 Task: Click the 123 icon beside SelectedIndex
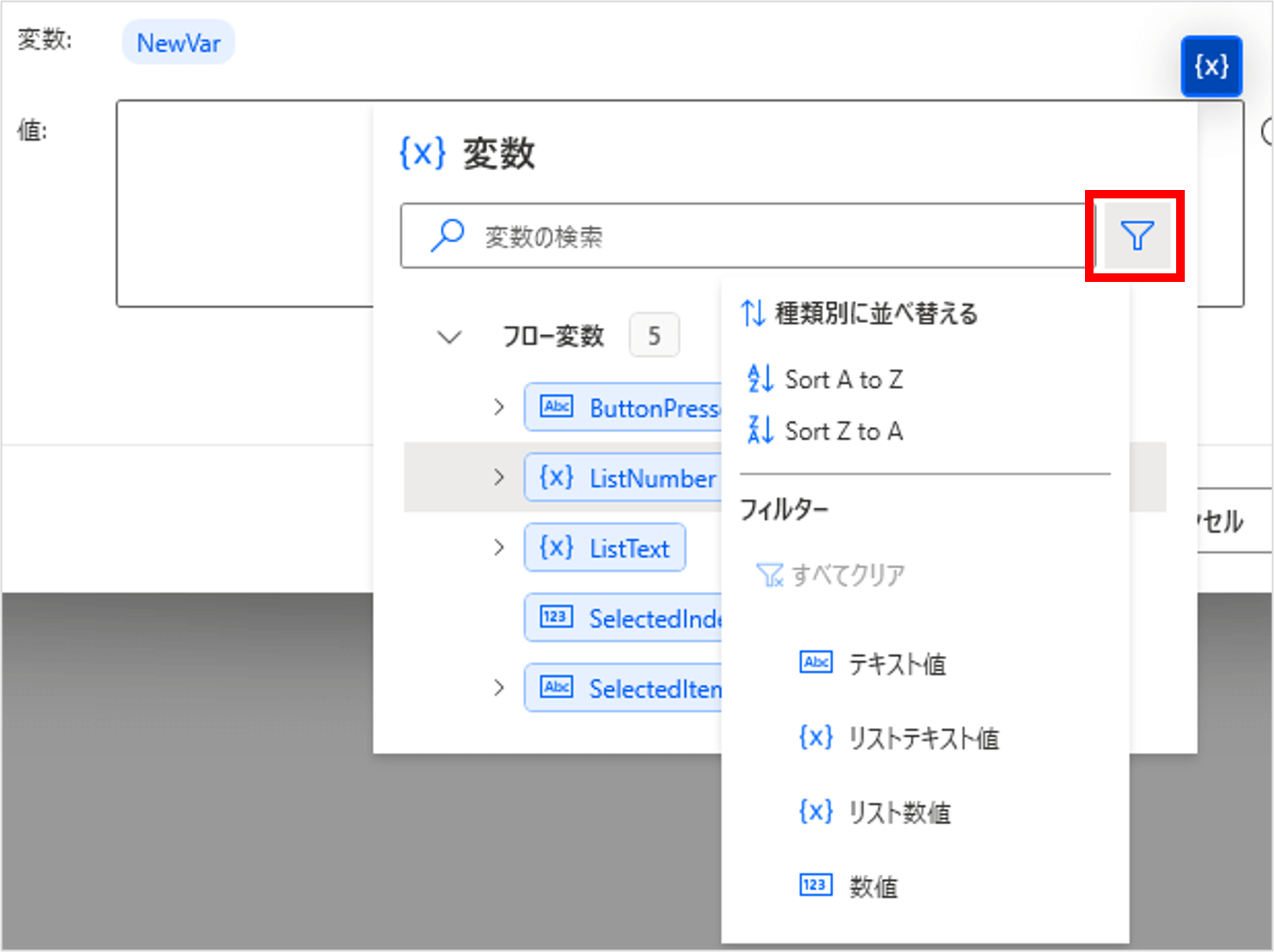[x=556, y=617]
